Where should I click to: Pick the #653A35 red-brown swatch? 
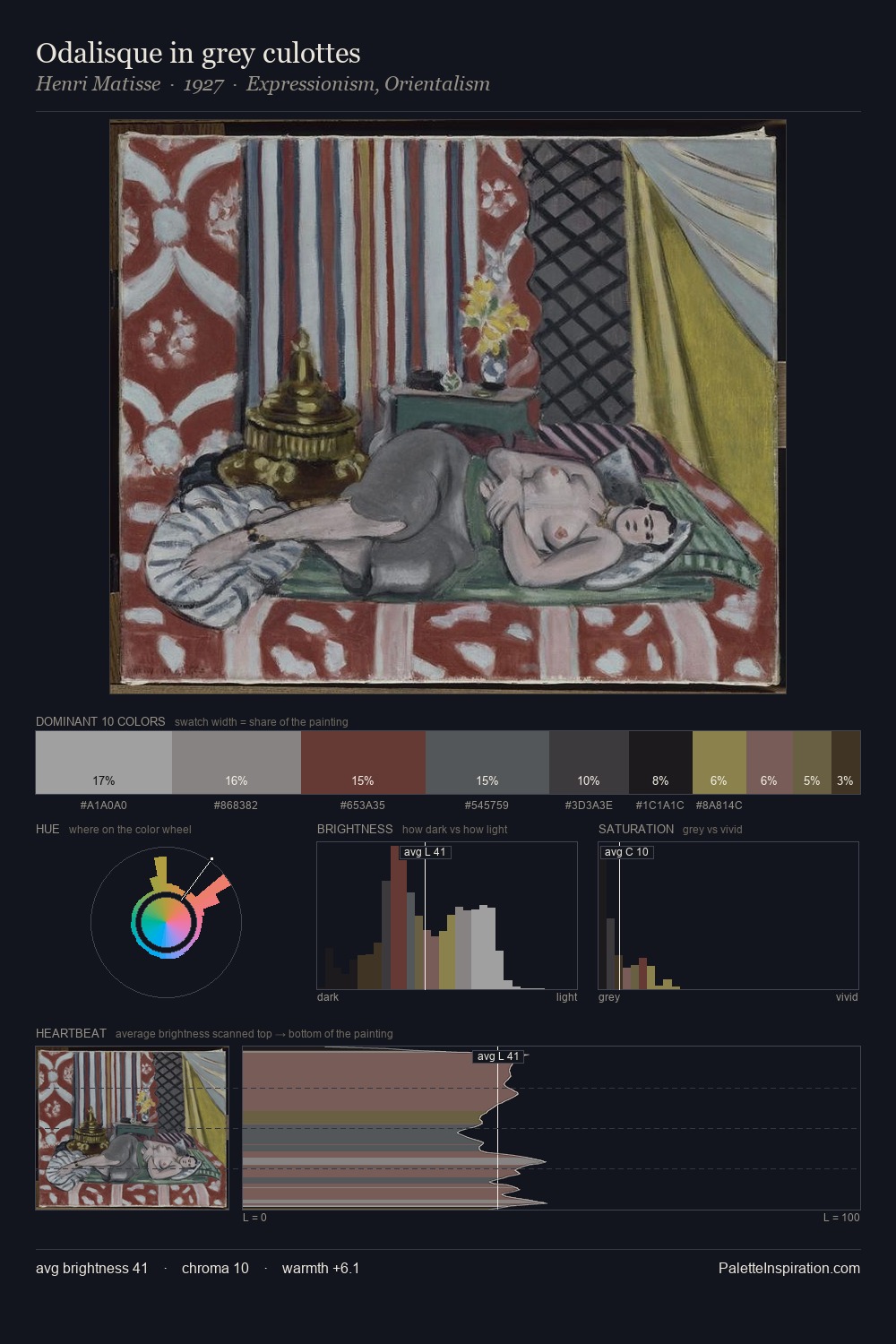(x=363, y=762)
